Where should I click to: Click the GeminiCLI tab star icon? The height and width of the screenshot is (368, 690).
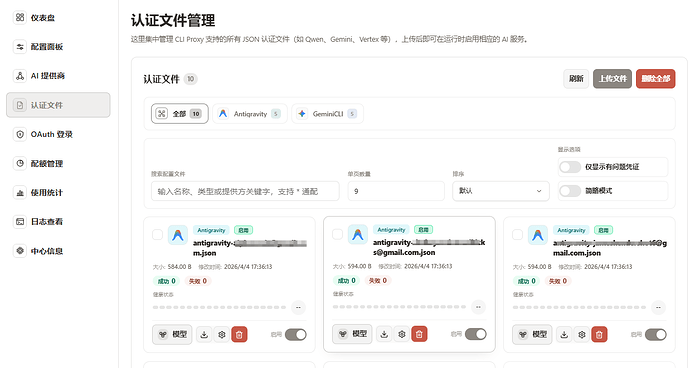(x=302, y=114)
